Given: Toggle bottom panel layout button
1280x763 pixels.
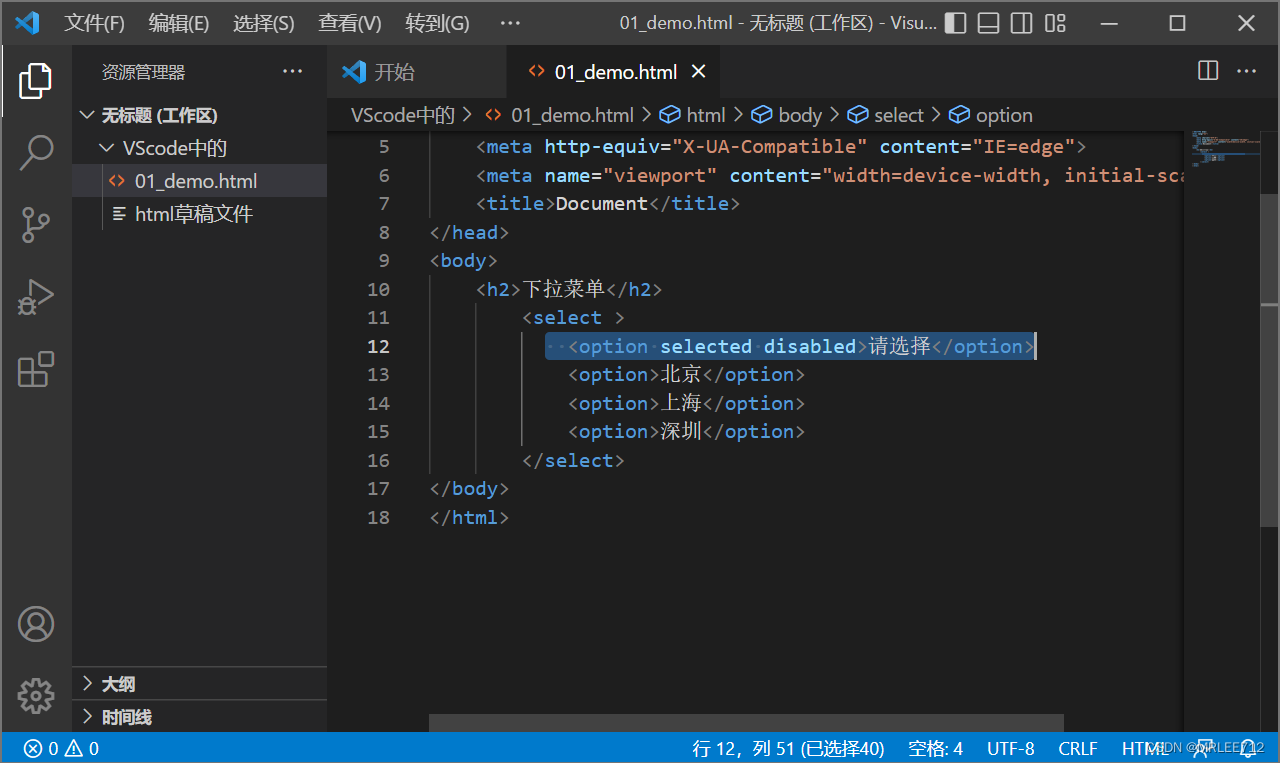Looking at the screenshot, I should point(988,22).
